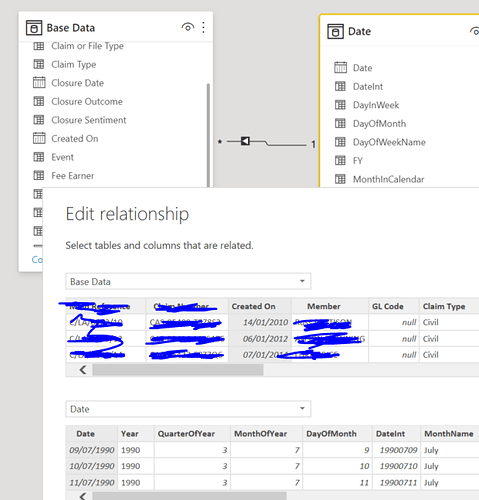The height and width of the screenshot is (500, 479).
Task: Click the 19900711 DateInt cell
Action: point(396,482)
